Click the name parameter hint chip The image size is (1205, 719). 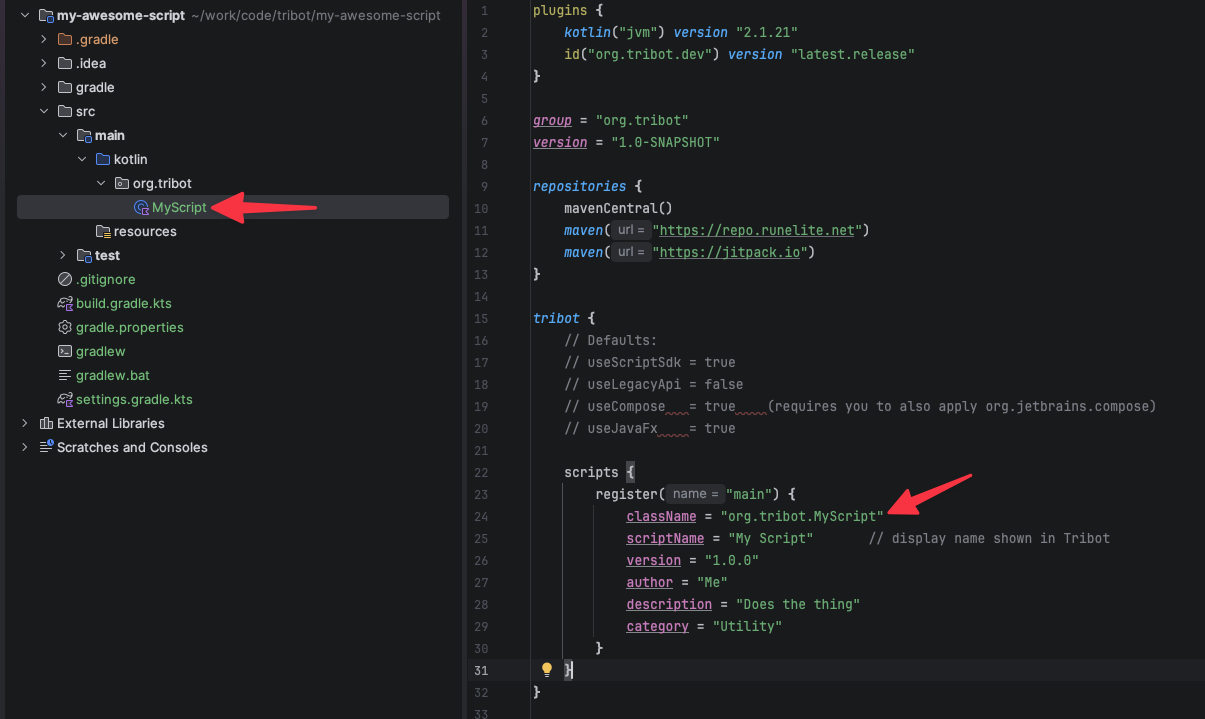[x=694, y=493]
